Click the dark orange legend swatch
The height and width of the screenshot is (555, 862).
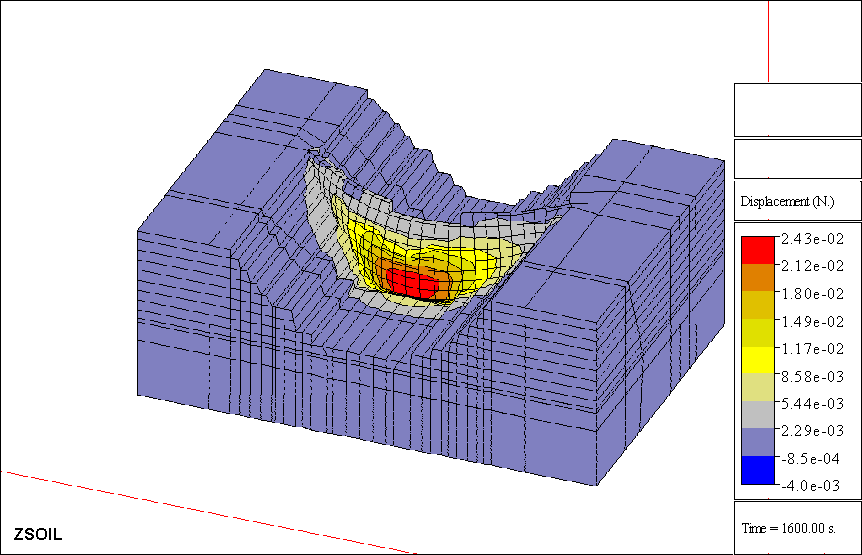[x=758, y=278]
